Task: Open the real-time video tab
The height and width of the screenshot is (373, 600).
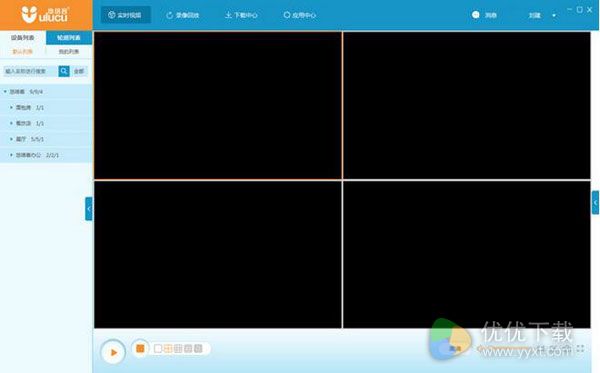Action: 126,15
